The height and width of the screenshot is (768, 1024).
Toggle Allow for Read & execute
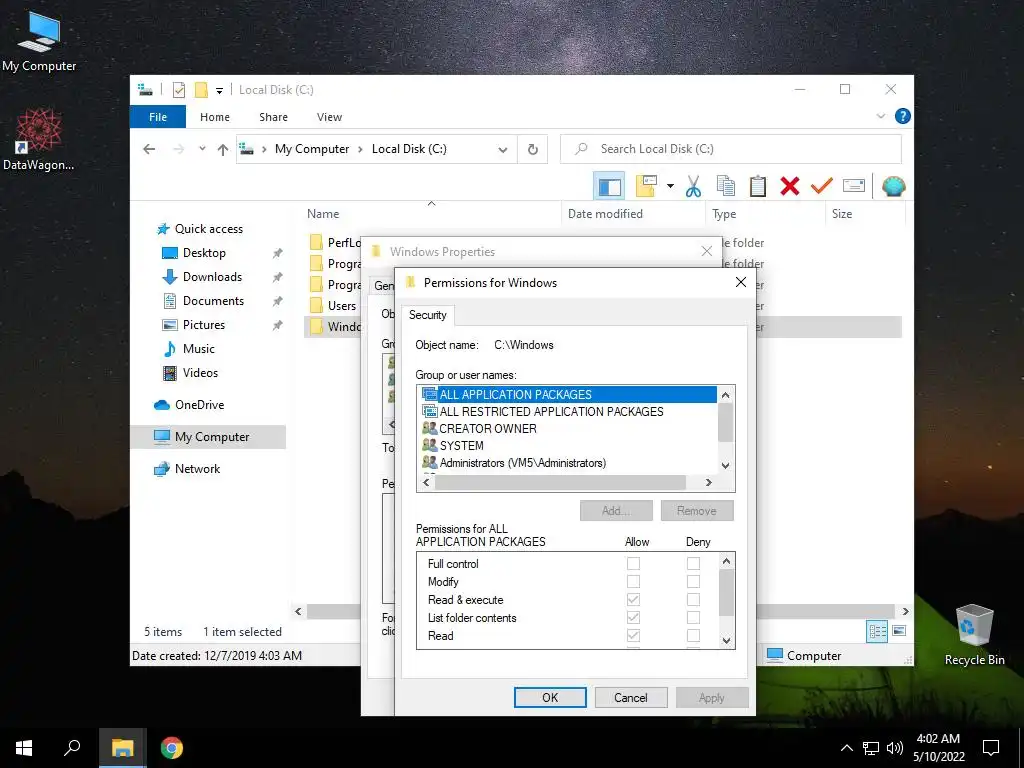[633, 600]
